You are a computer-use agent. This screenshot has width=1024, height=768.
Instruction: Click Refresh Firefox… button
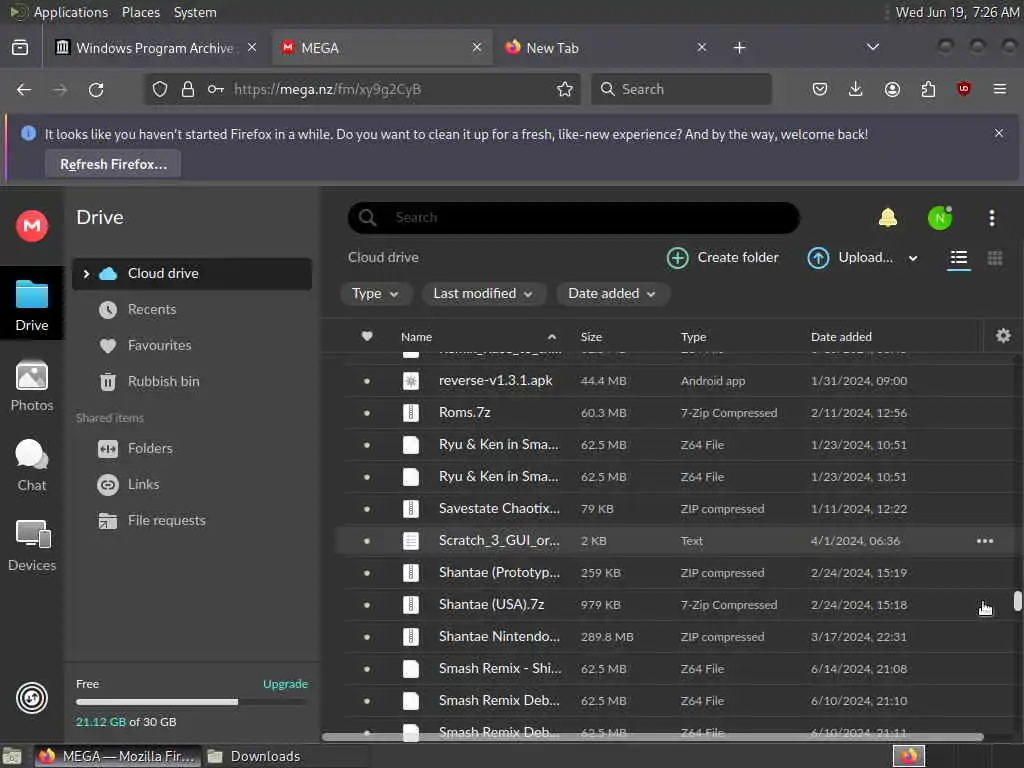coord(114,165)
